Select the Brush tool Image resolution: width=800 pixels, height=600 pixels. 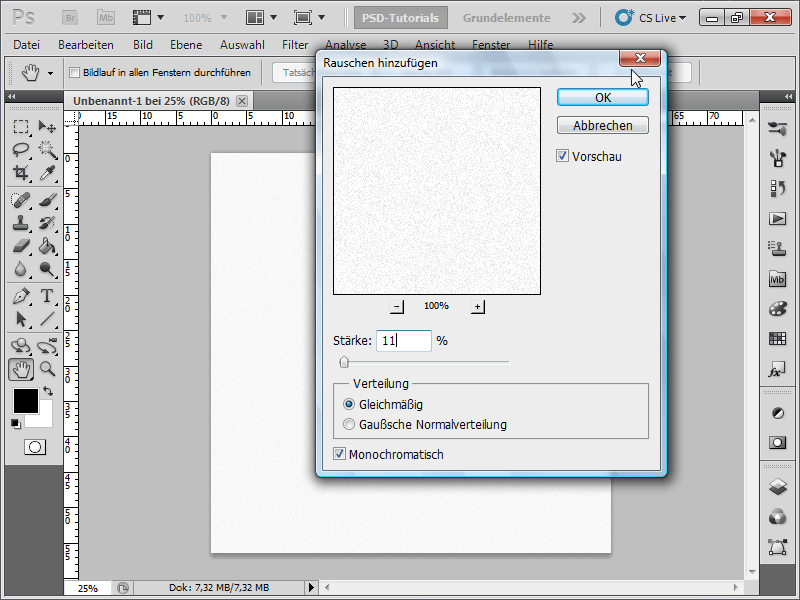[x=47, y=200]
